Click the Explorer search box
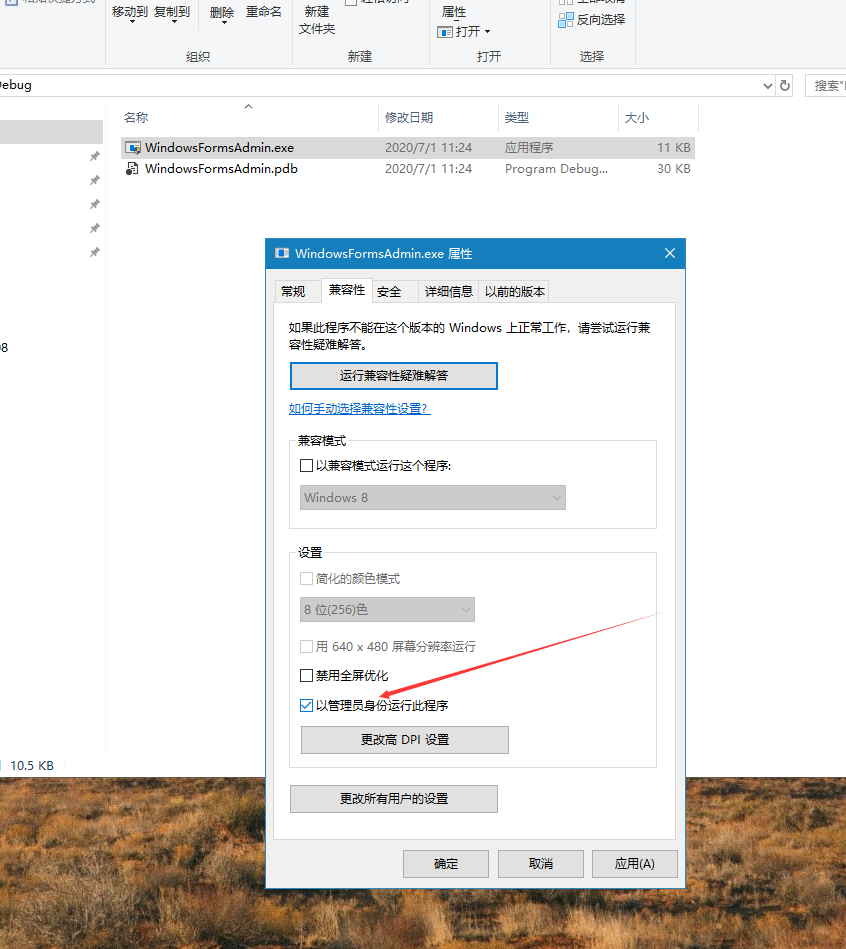846x949 pixels. click(826, 86)
